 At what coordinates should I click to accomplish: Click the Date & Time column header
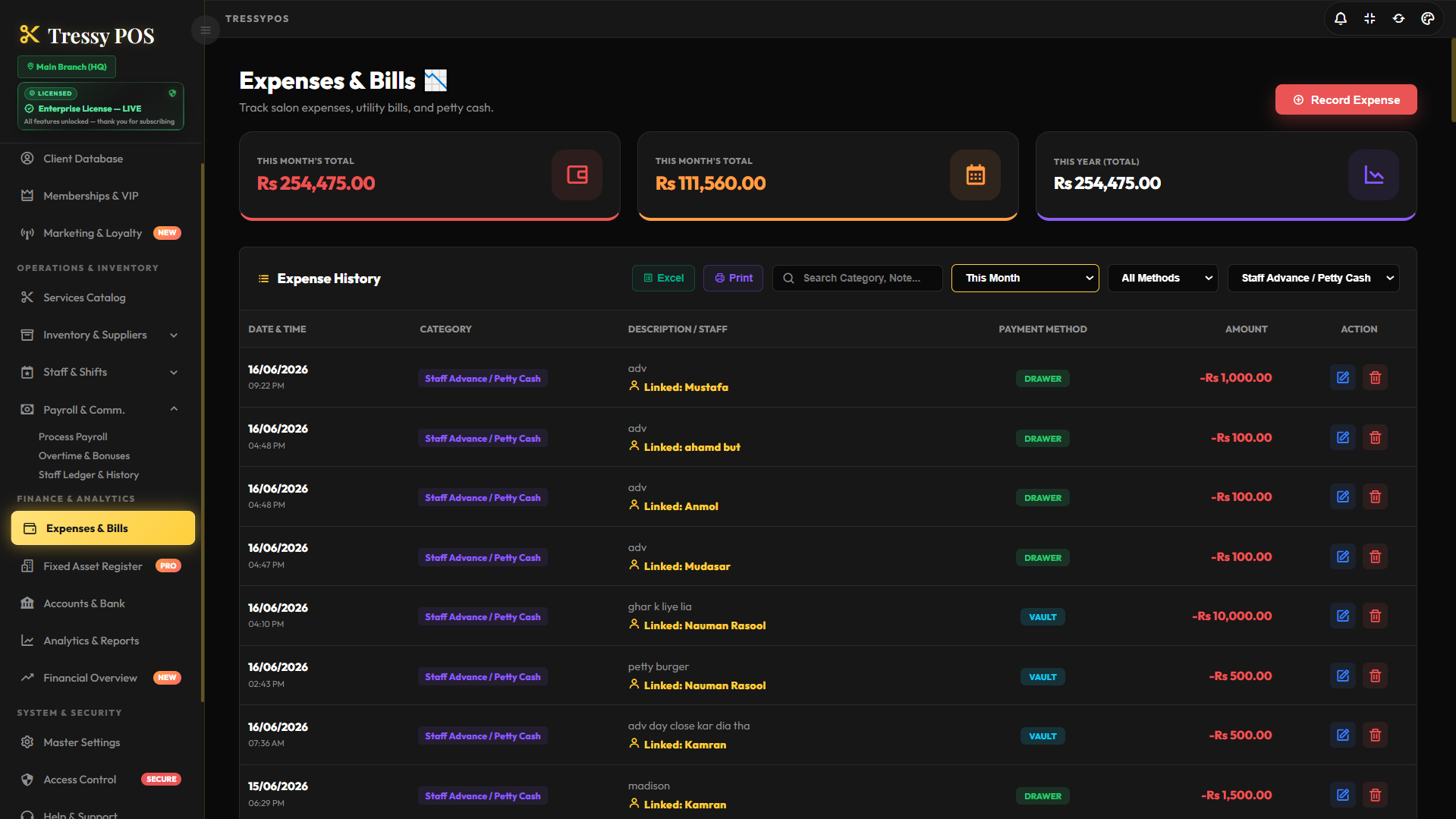277,329
